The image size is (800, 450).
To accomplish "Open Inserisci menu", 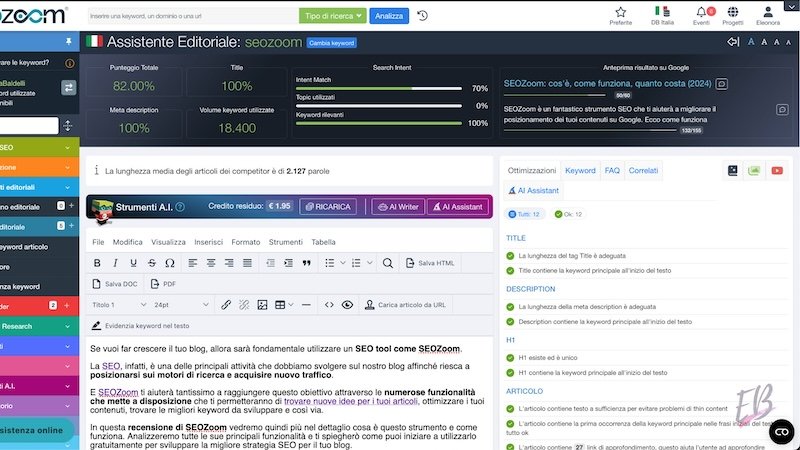I will pos(208,242).
